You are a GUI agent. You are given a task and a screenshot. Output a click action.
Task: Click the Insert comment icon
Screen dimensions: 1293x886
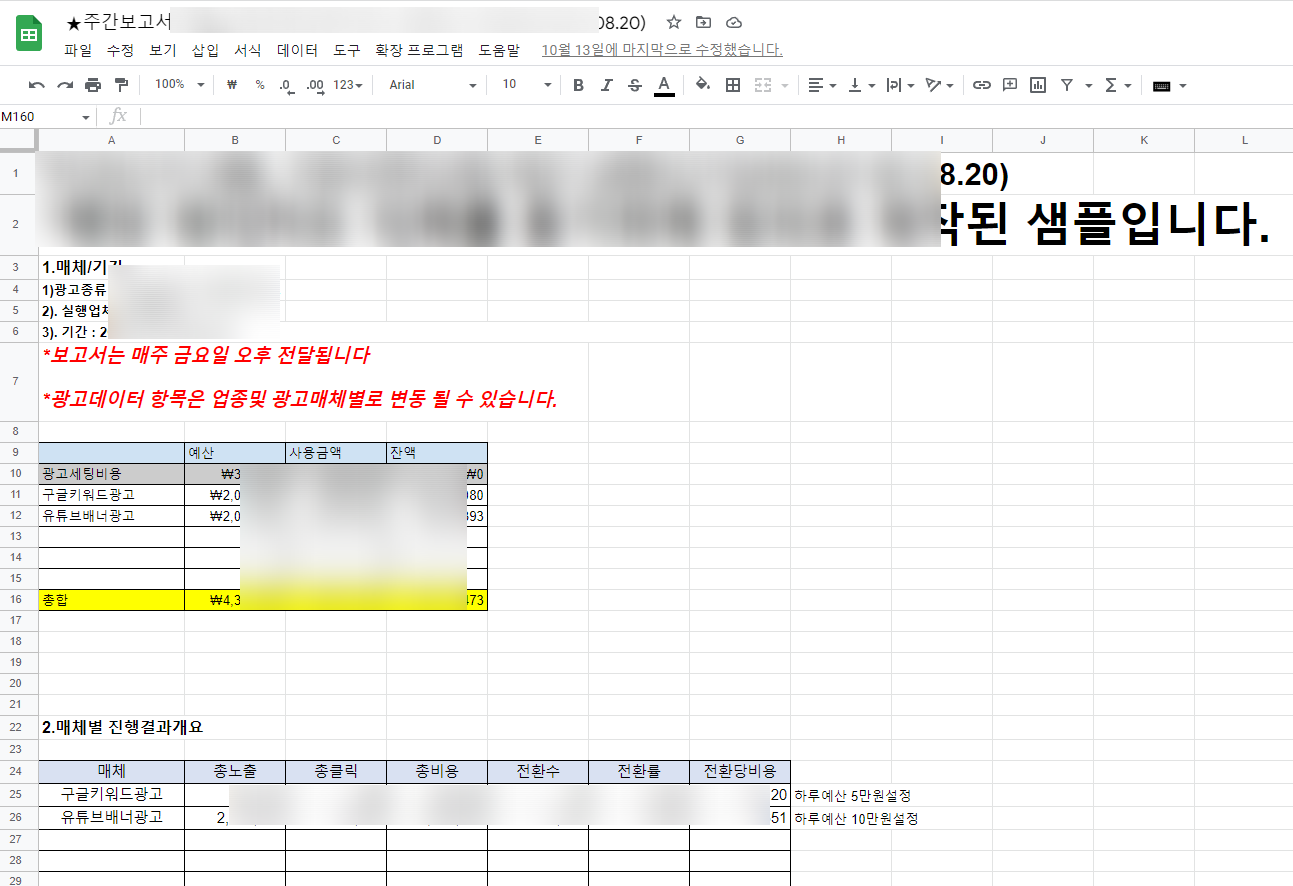(1010, 85)
